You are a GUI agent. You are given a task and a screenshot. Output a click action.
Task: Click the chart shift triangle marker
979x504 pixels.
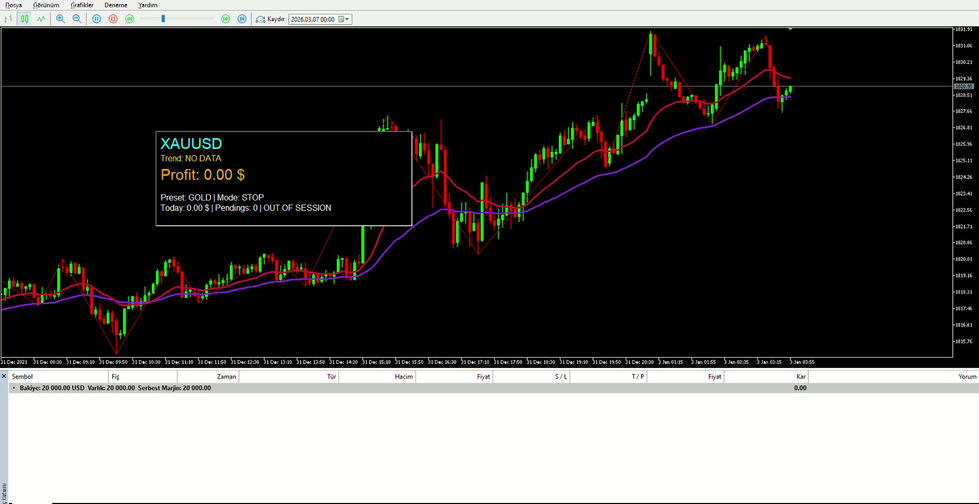point(790,29)
